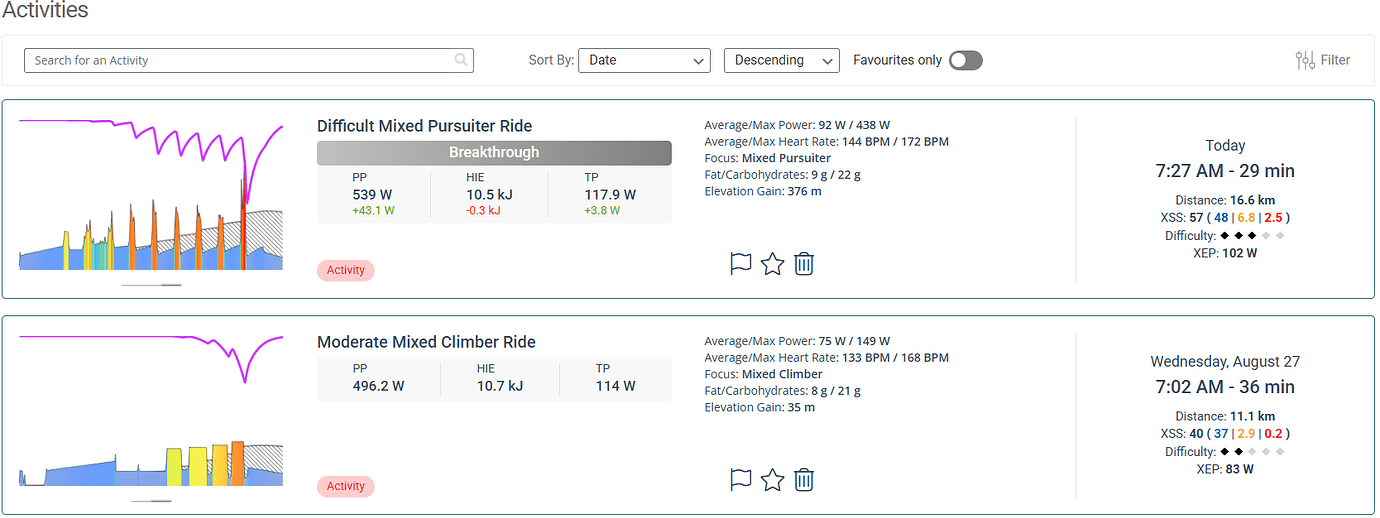The image size is (1380, 518).
Task: Click the Activity tag on Climber ride
Action: click(x=346, y=486)
